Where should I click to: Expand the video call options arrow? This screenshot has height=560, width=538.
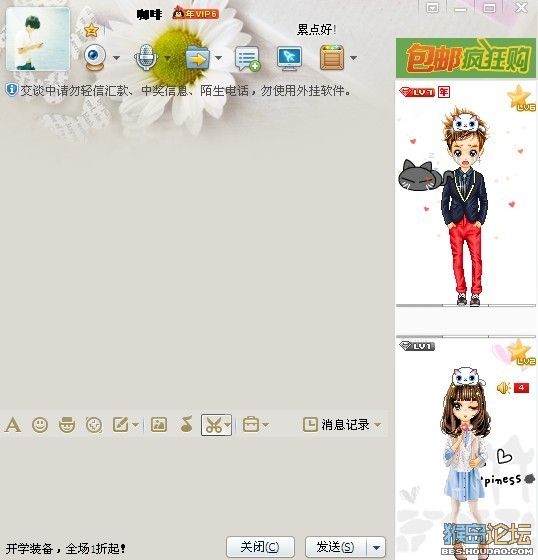116,58
